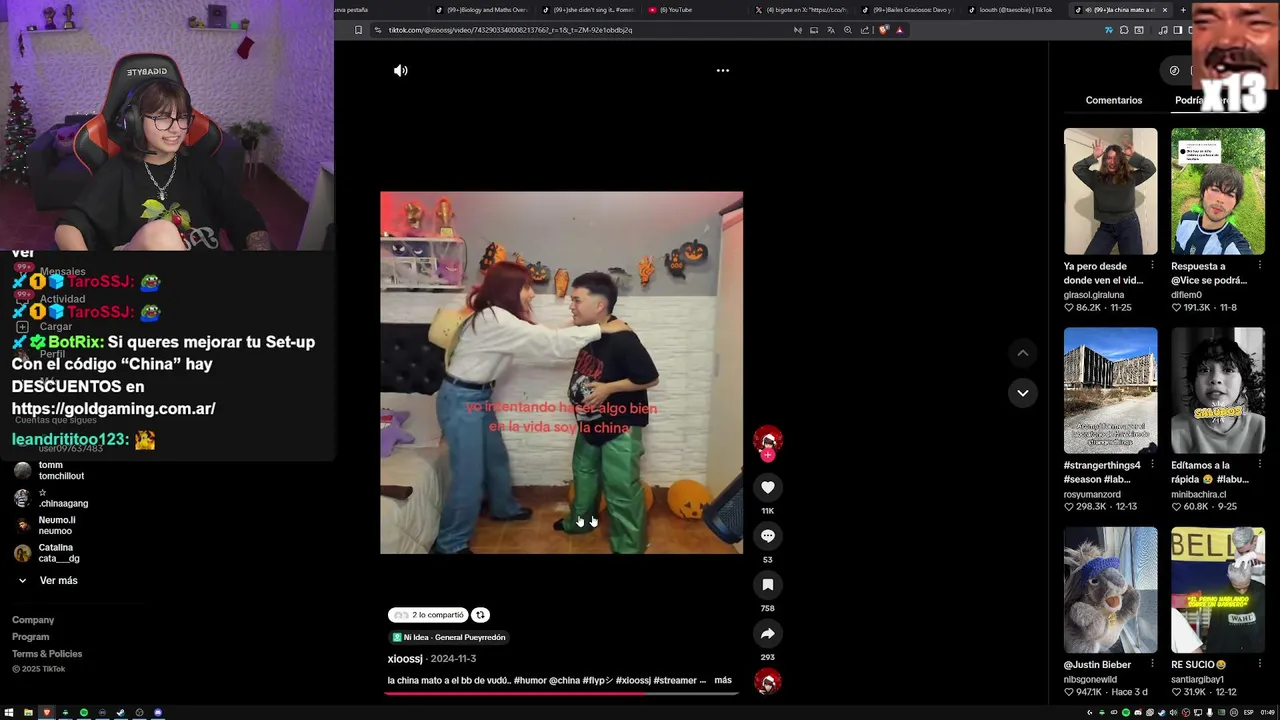Open Discord from the taskbar
This screenshot has height=720, width=1280.
[x=157, y=713]
